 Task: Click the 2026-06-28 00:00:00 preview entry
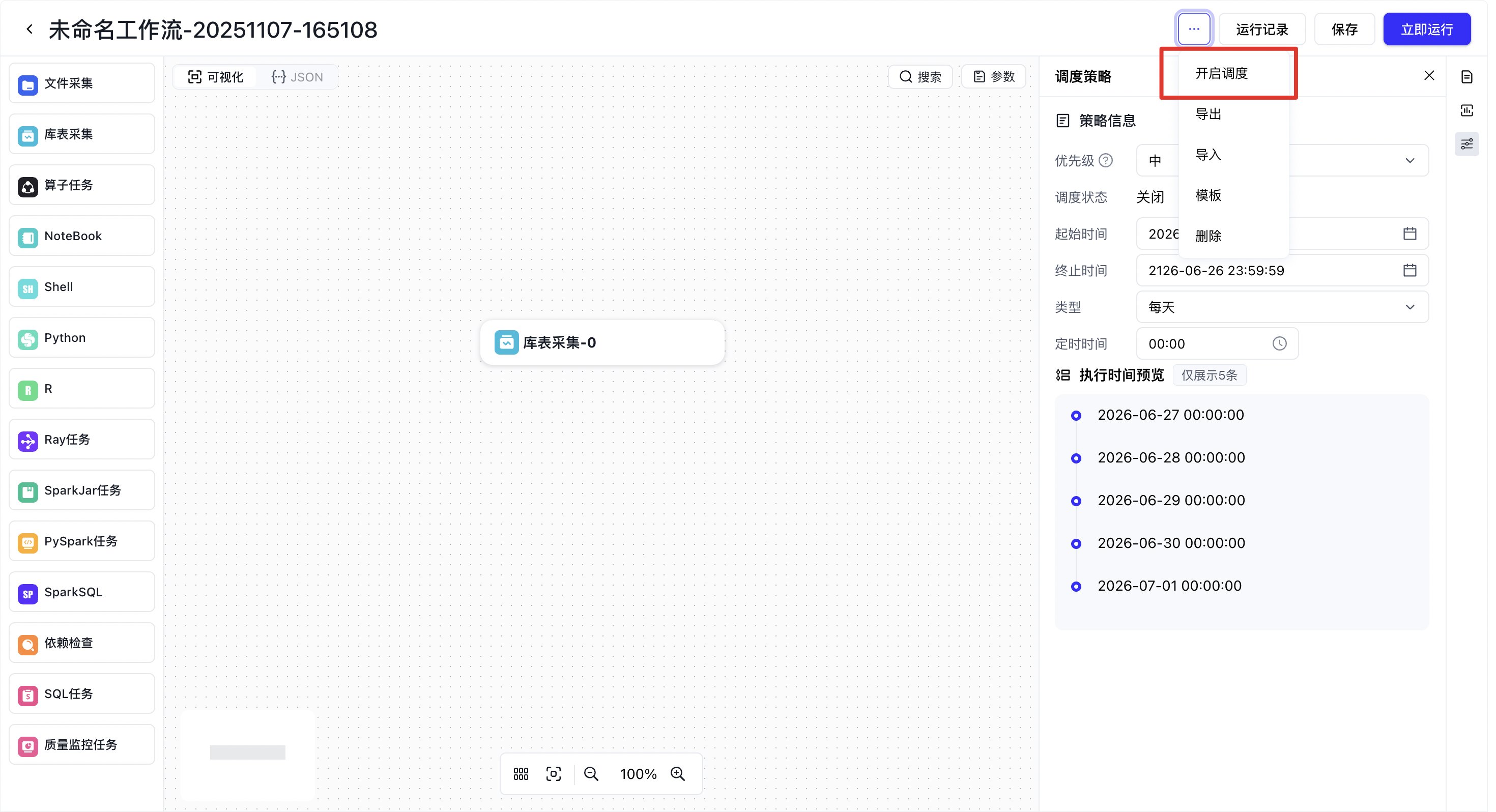(x=1177, y=459)
